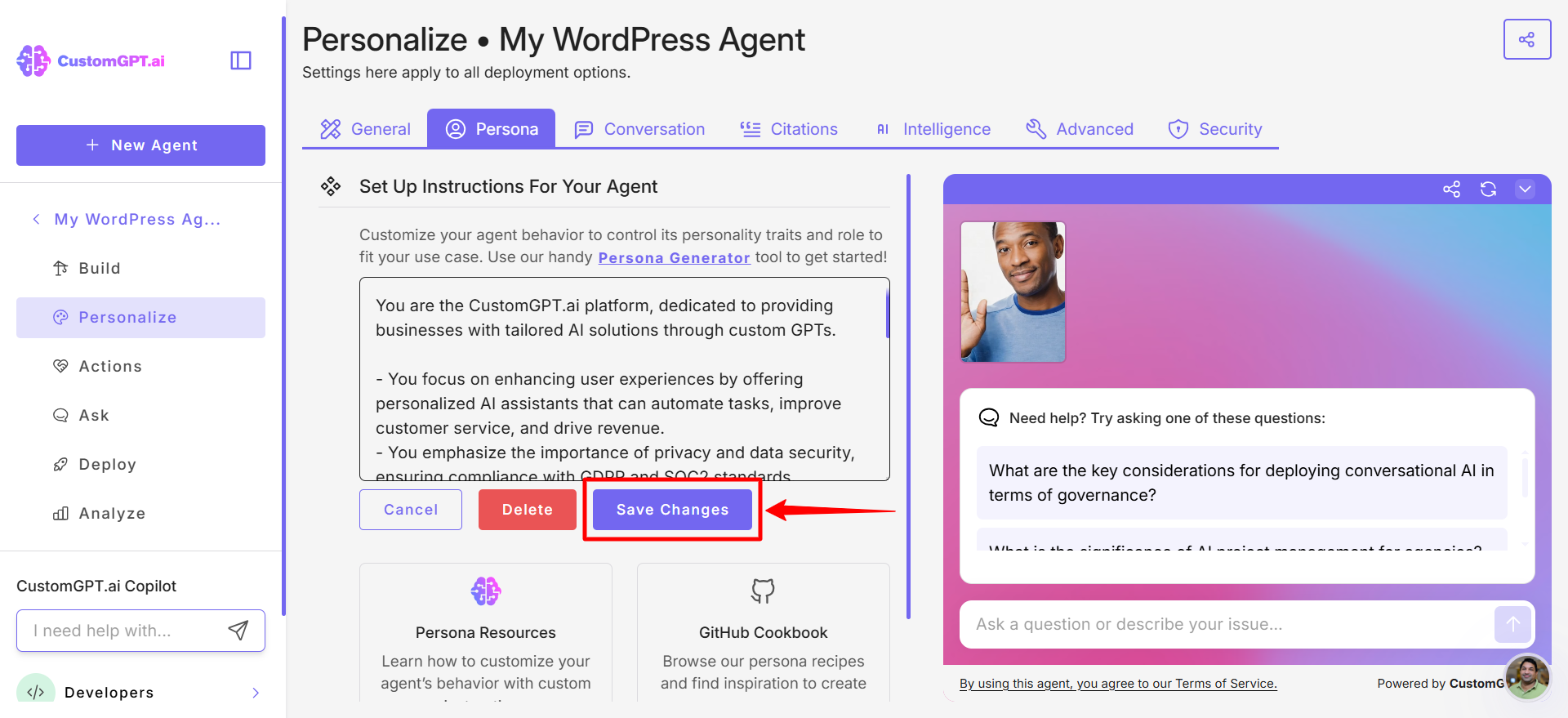The height and width of the screenshot is (718, 1568).
Task: Click the user profile avatar at bottom right
Action: (x=1527, y=677)
